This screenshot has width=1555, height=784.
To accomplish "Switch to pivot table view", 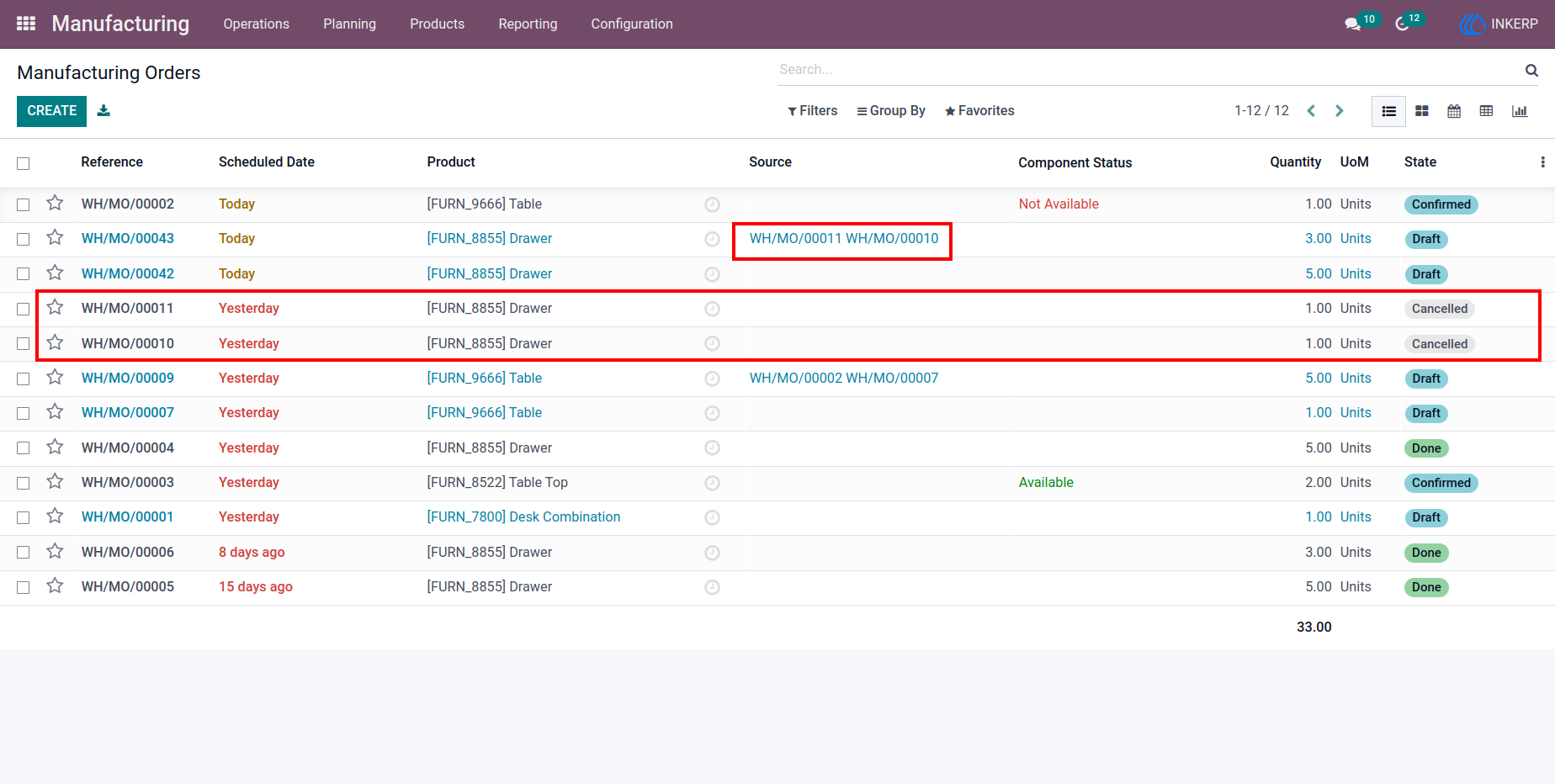I will (x=1487, y=111).
